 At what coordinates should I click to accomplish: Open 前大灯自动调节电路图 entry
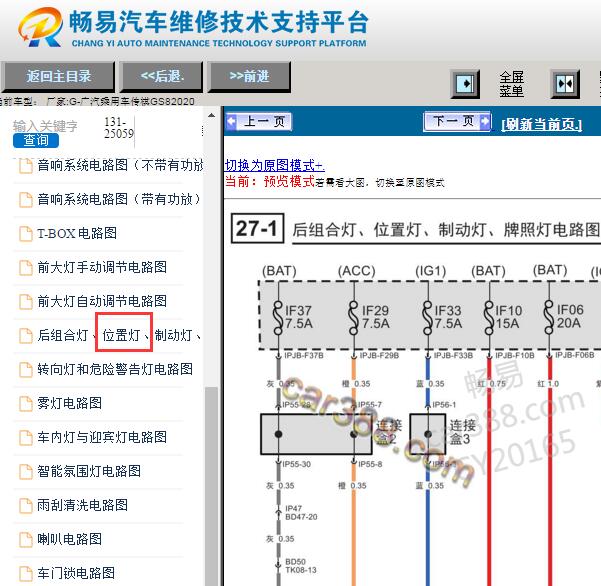tap(102, 301)
